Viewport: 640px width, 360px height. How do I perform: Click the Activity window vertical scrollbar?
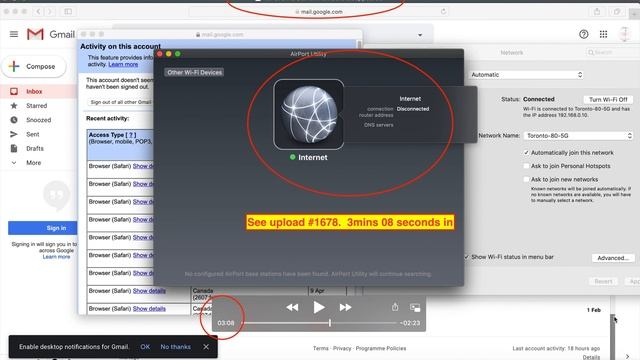(x=359, y=45)
